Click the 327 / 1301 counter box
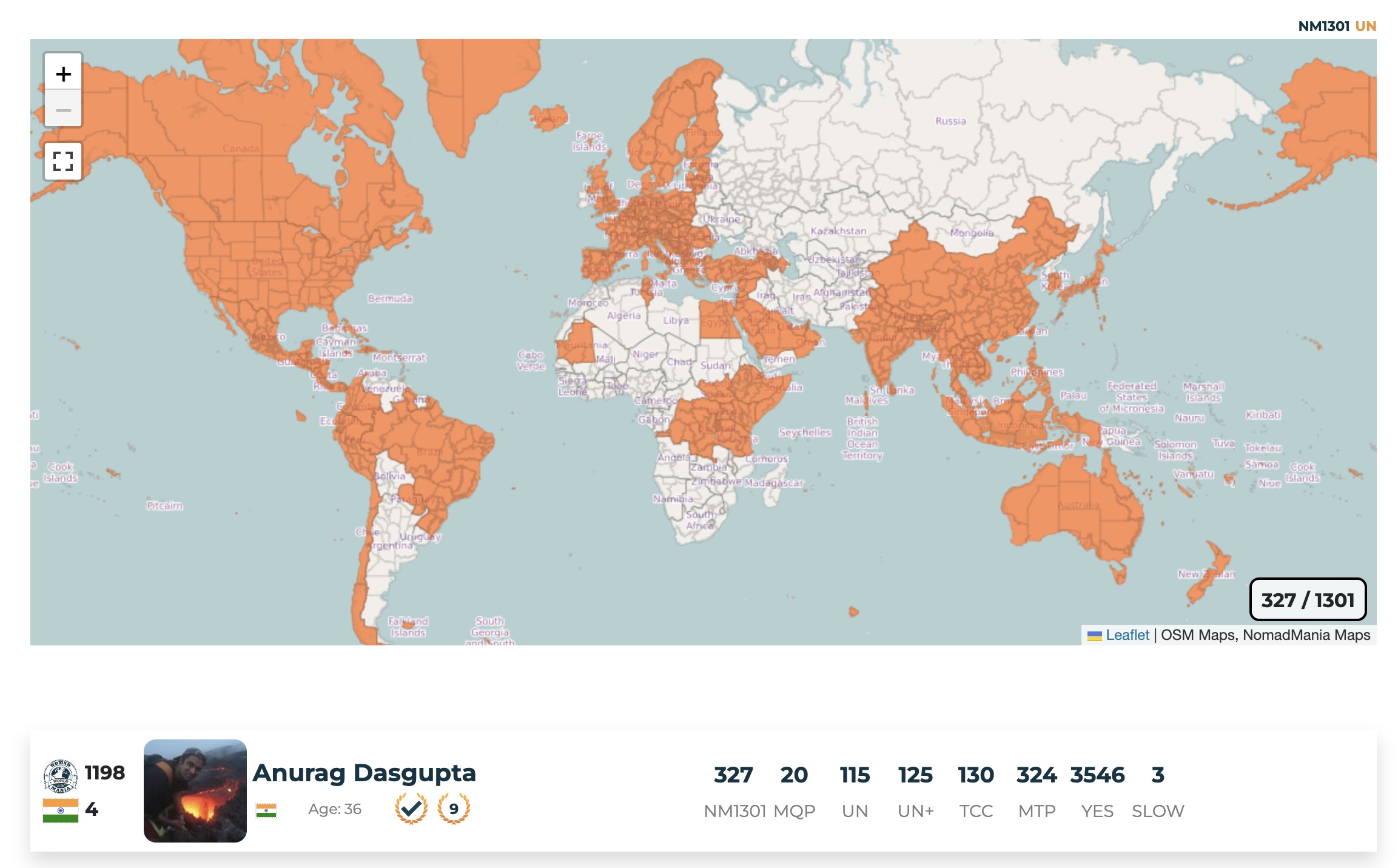Image resolution: width=1398 pixels, height=868 pixels. (1308, 600)
